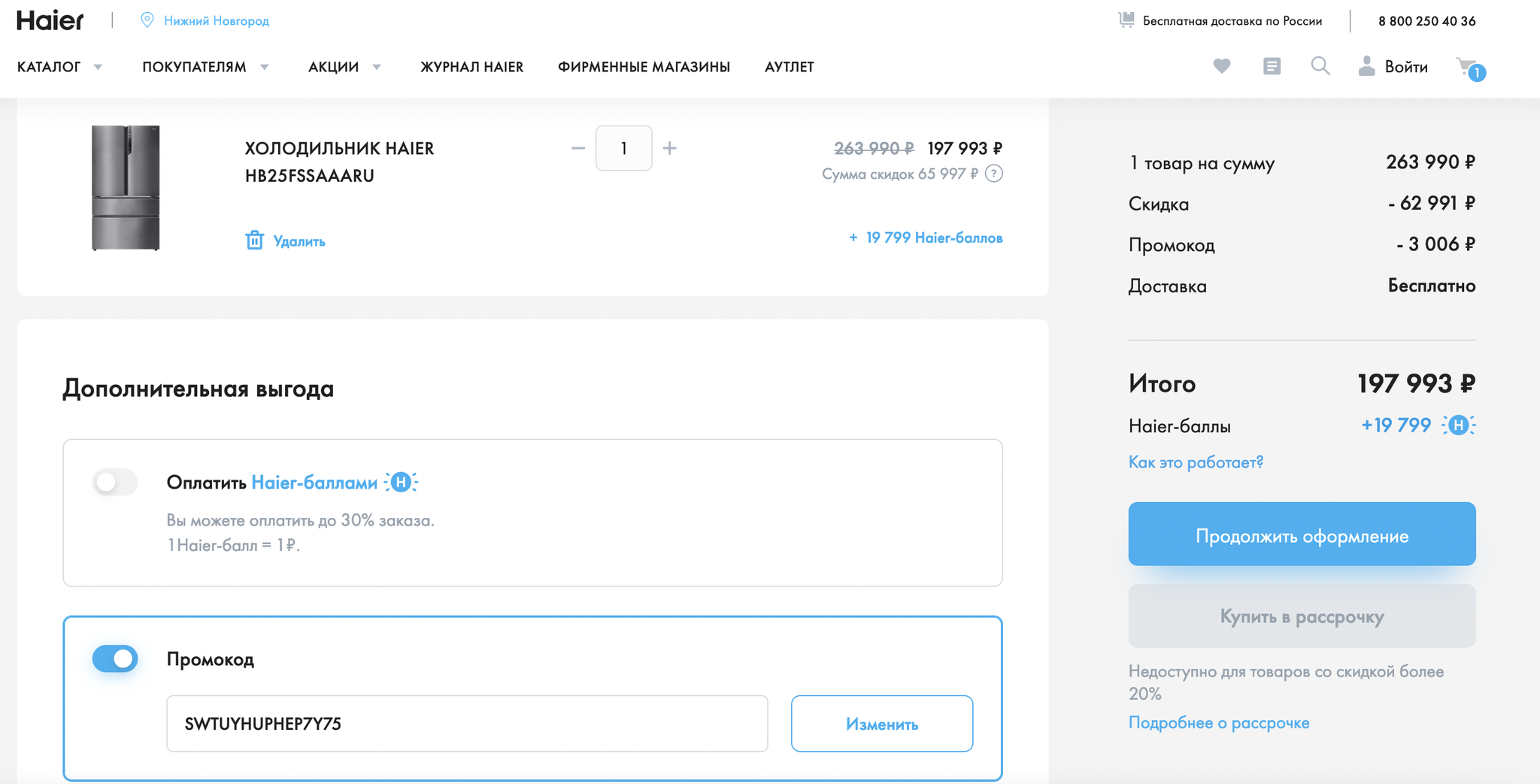This screenshot has height=784, width=1540.
Task: Click the Haier-points badge beside +19 799
Action: [x=1459, y=425]
